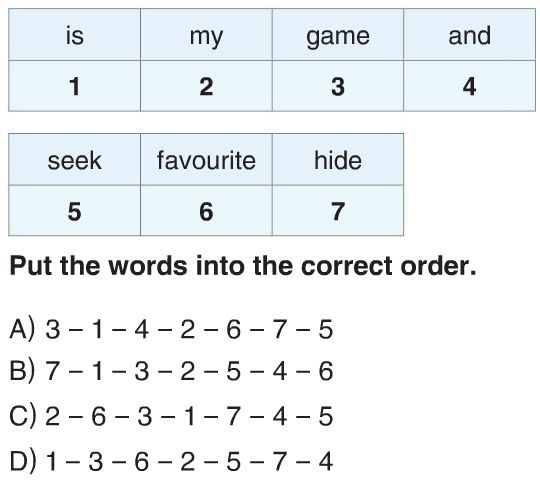Viewport: 540px width, 480px height.
Task: Click the word "is" cell
Action: (x=74, y=35)
